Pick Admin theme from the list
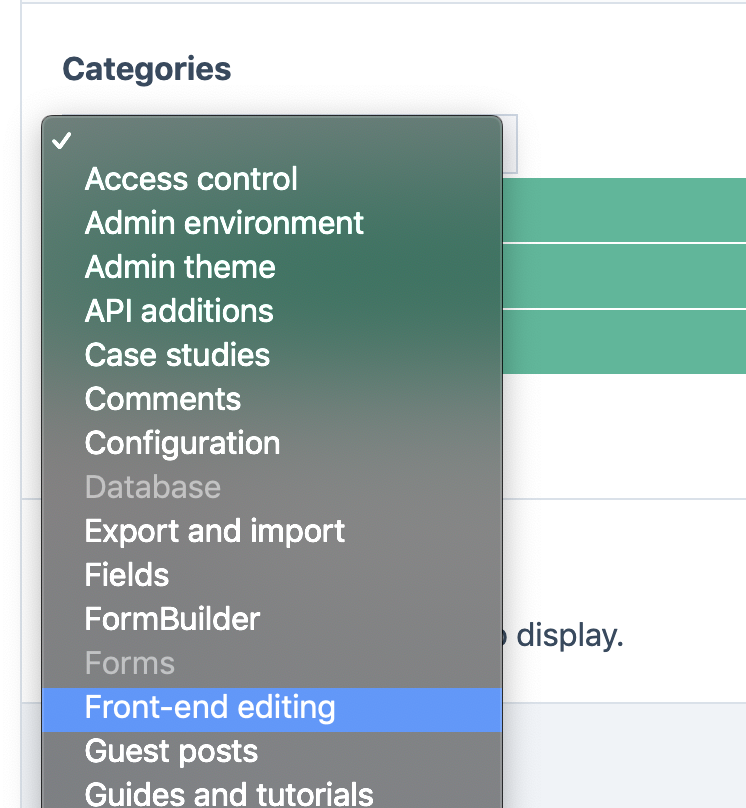The width and height of the screenshot is (746, 808). 180,267
